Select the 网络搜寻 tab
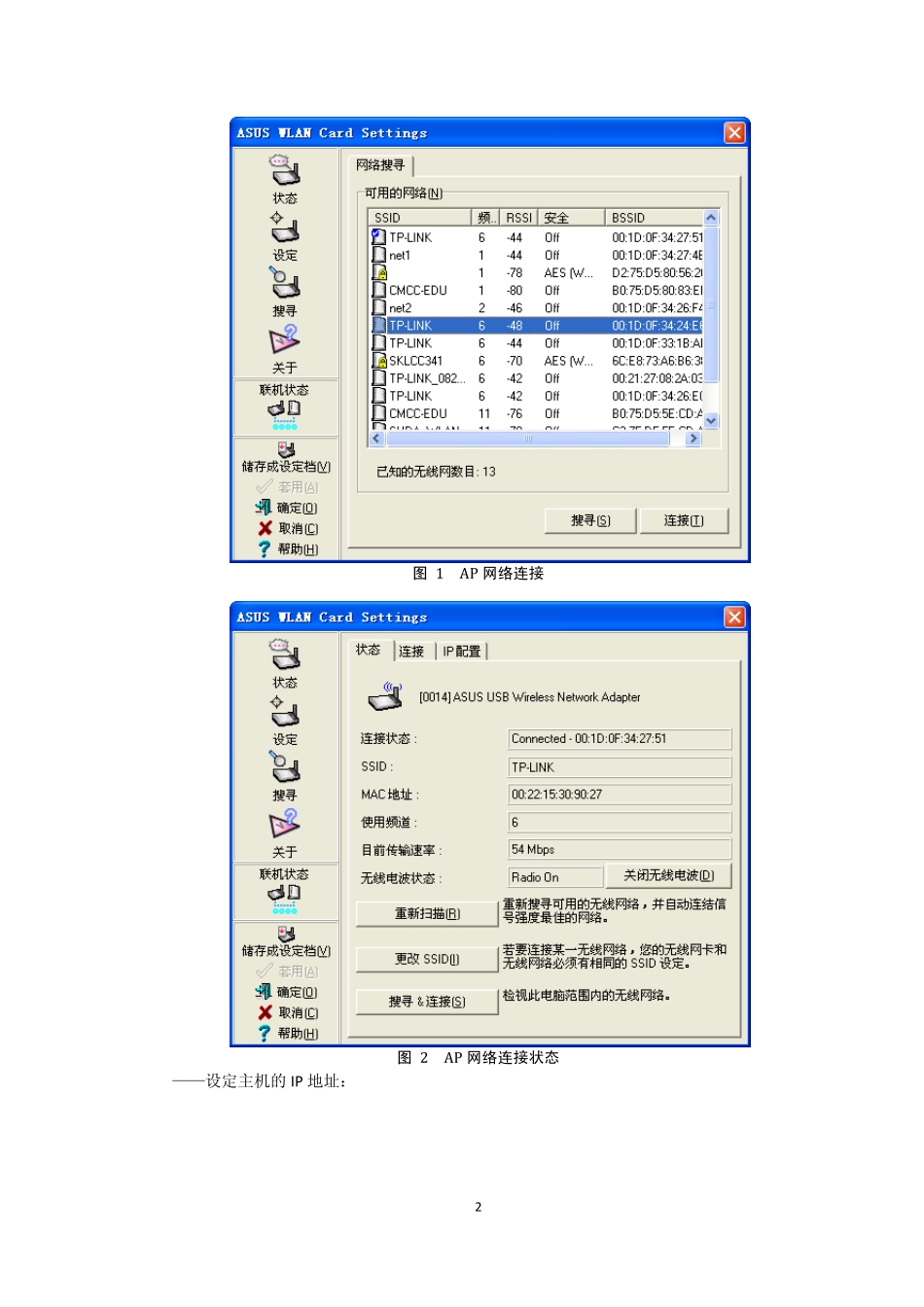This screenshot has height=1307, width=924. [x=380, y=165]
